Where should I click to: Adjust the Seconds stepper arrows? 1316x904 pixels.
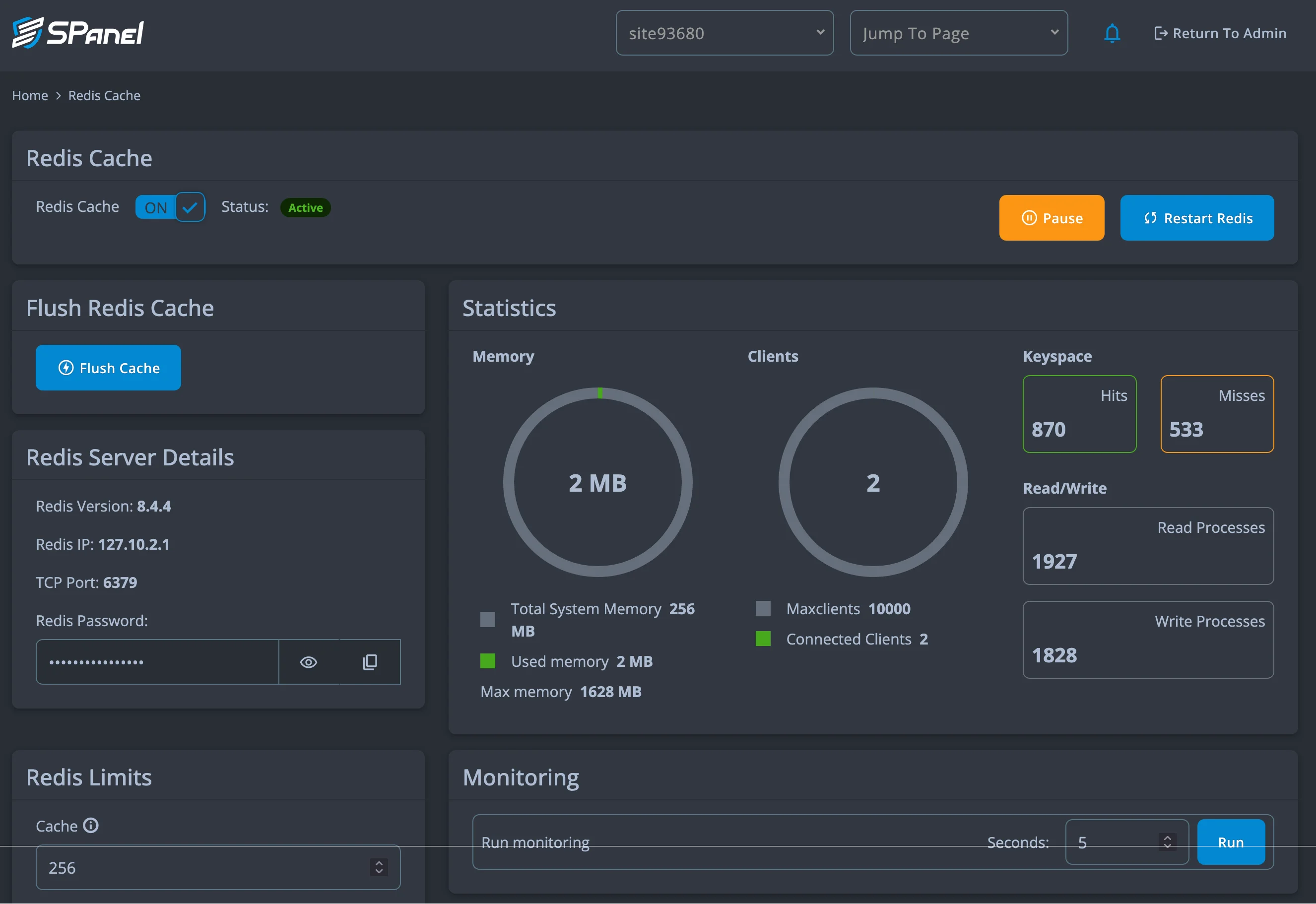[x=1168, y=841]
